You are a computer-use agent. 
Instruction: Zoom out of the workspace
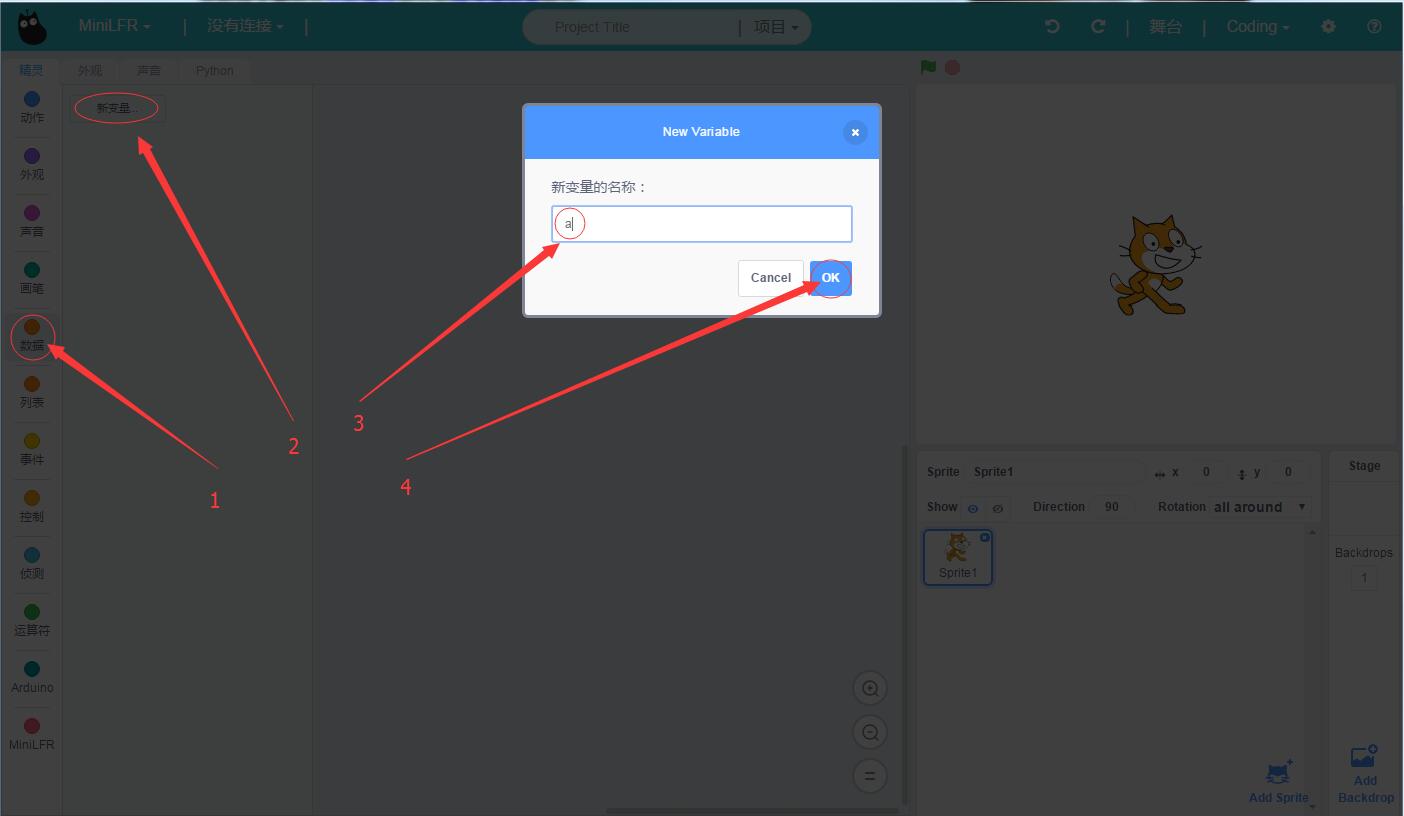[x=870, y=733]
